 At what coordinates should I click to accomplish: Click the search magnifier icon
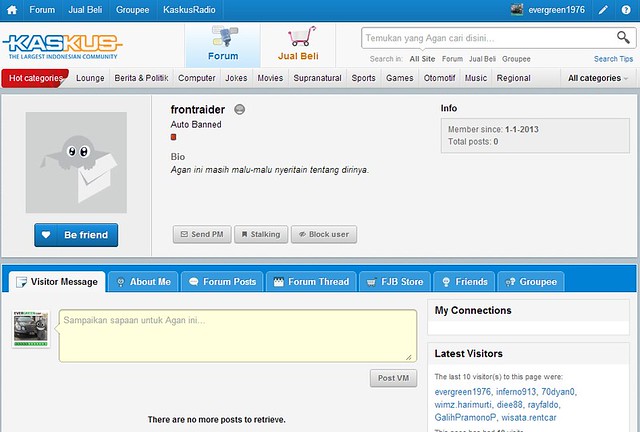click(622, 38)
